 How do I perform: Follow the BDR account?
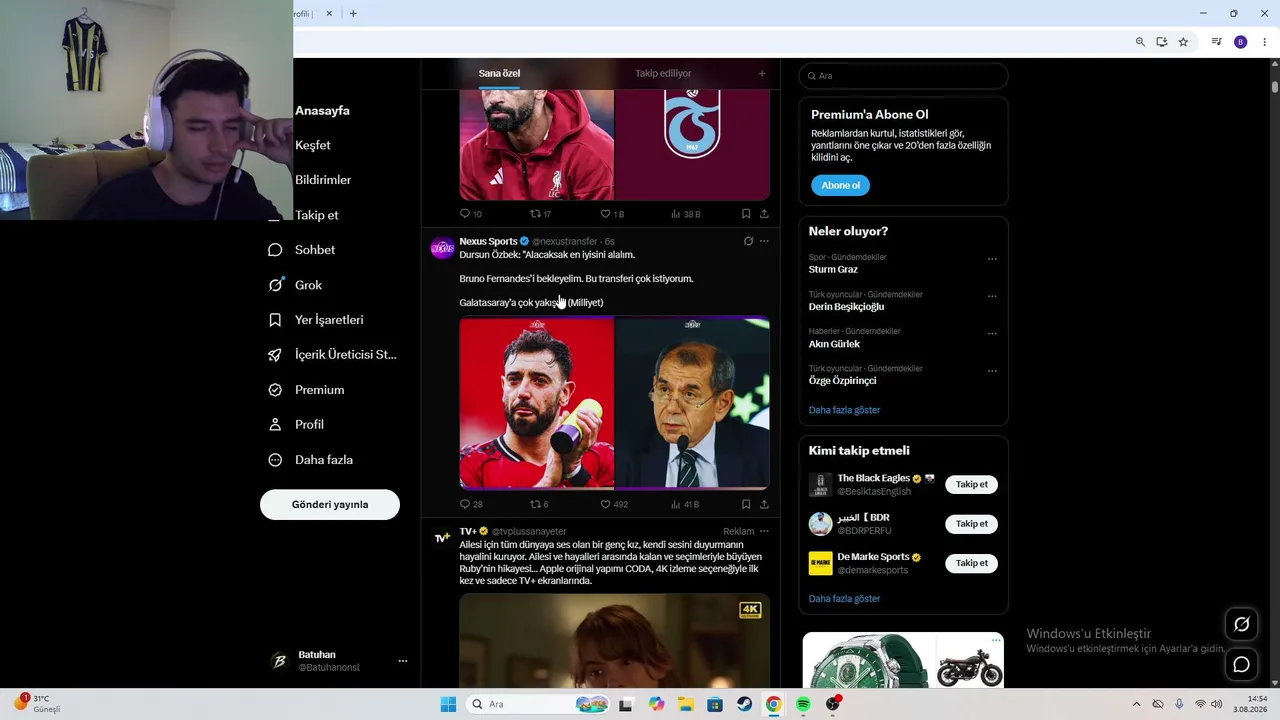(971, 524)
